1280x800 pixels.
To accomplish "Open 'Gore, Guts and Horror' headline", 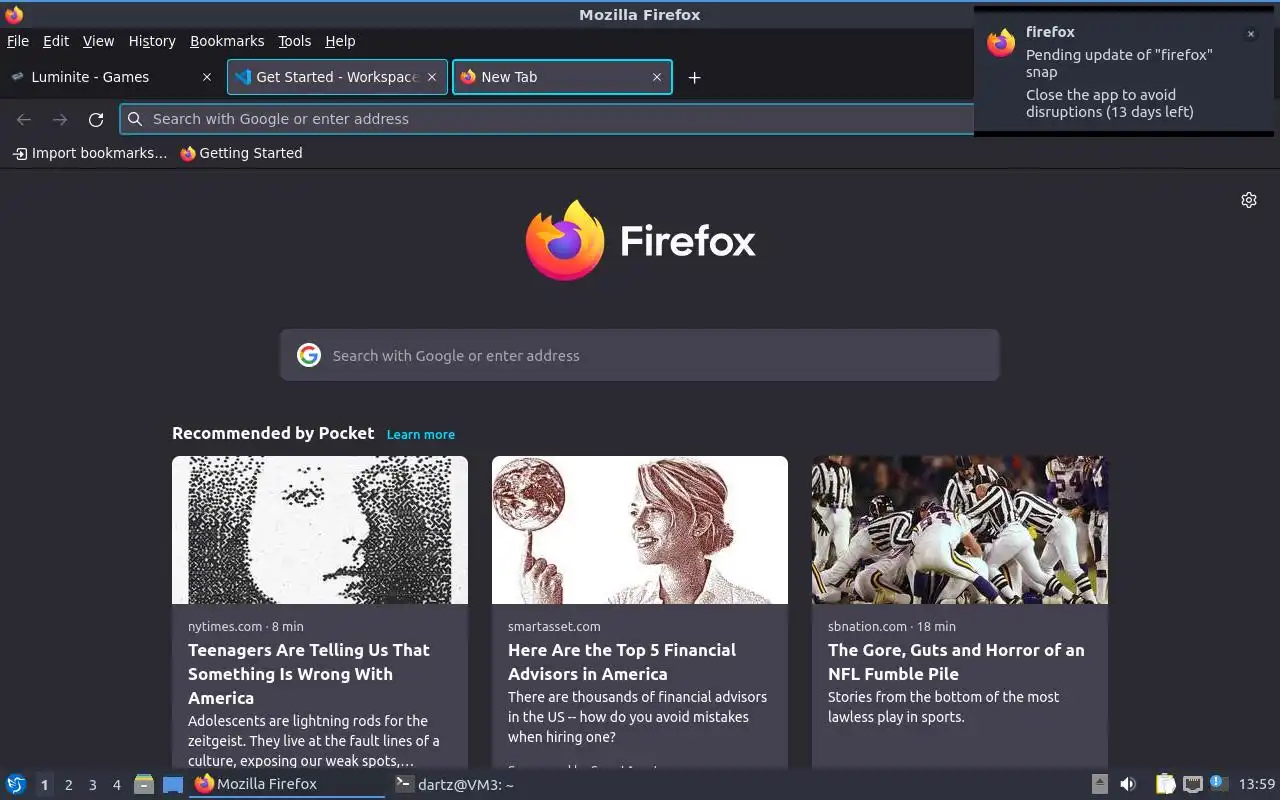I will click(956, 662).
